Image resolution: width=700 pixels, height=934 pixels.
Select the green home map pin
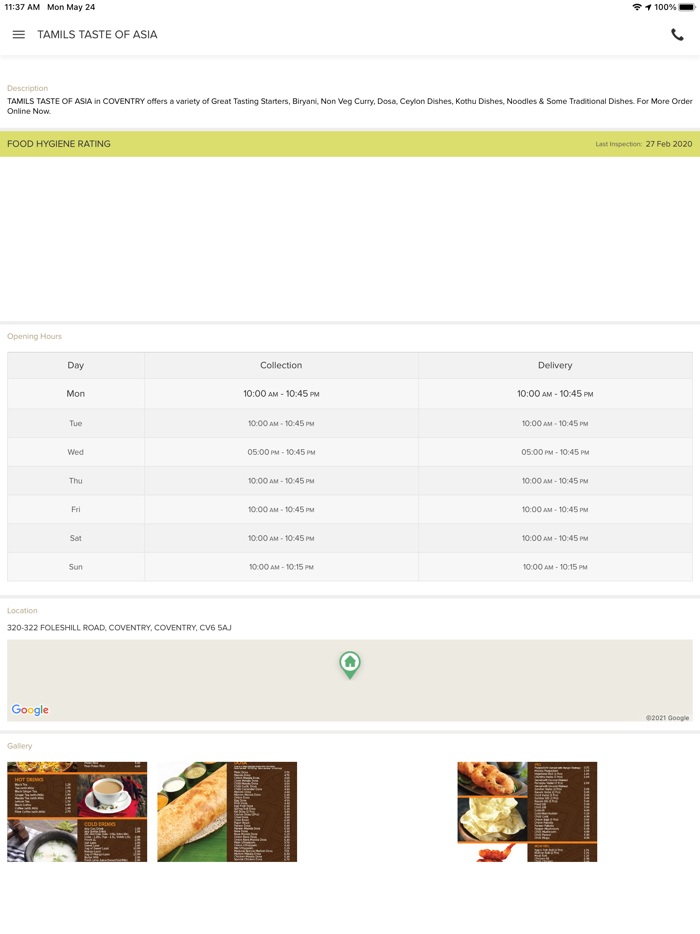pos(350,665)
